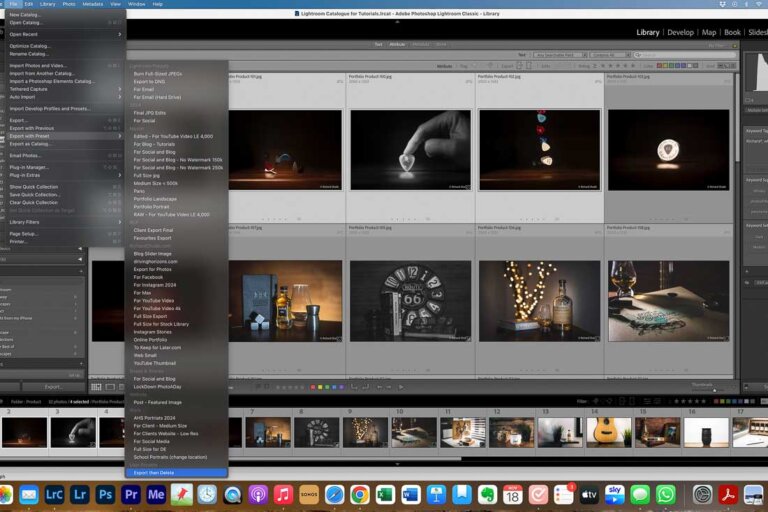768x512 pixels.
Task: Adjust the thumbnails size slider
Action: click(715, 390)
